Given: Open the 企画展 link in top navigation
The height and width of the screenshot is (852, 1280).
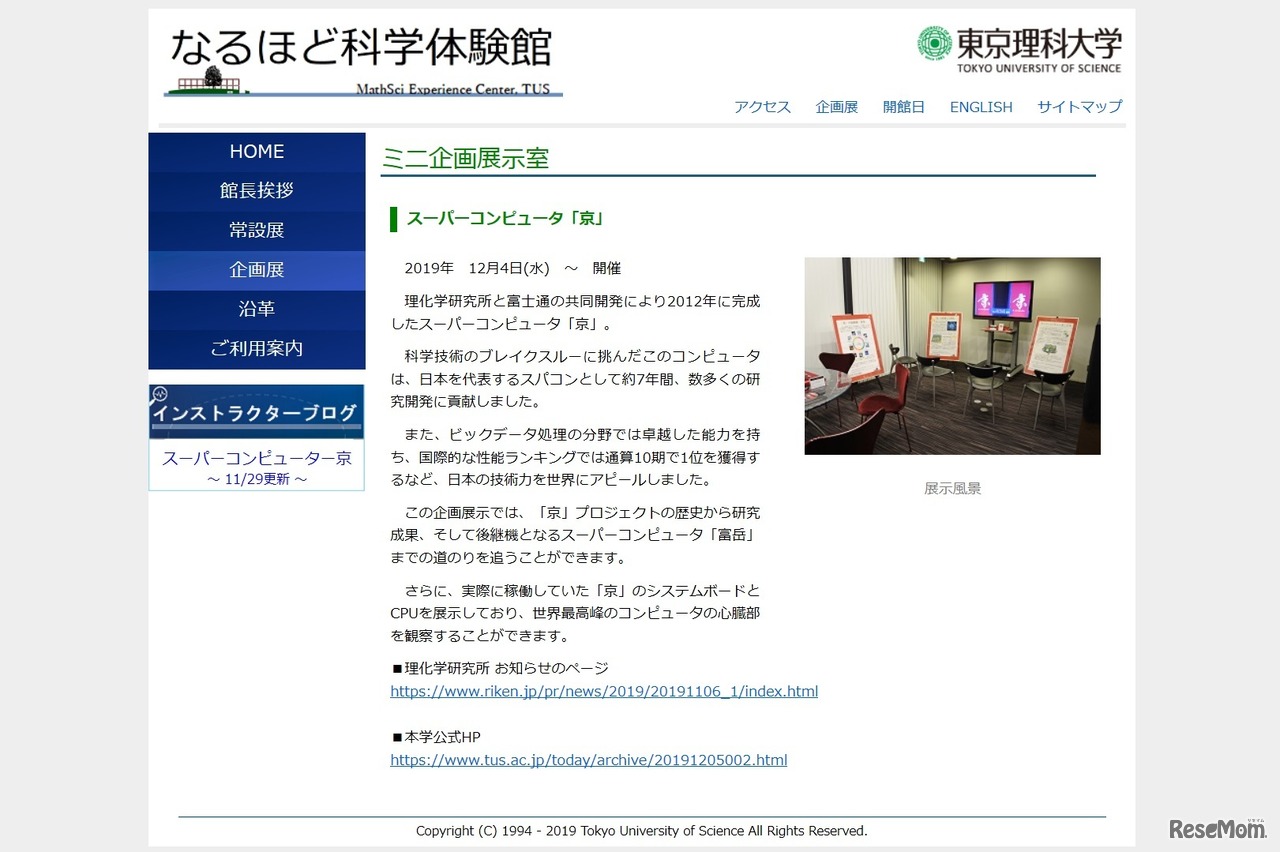Looking at the screenshot, I should click(x=837, y=107).
